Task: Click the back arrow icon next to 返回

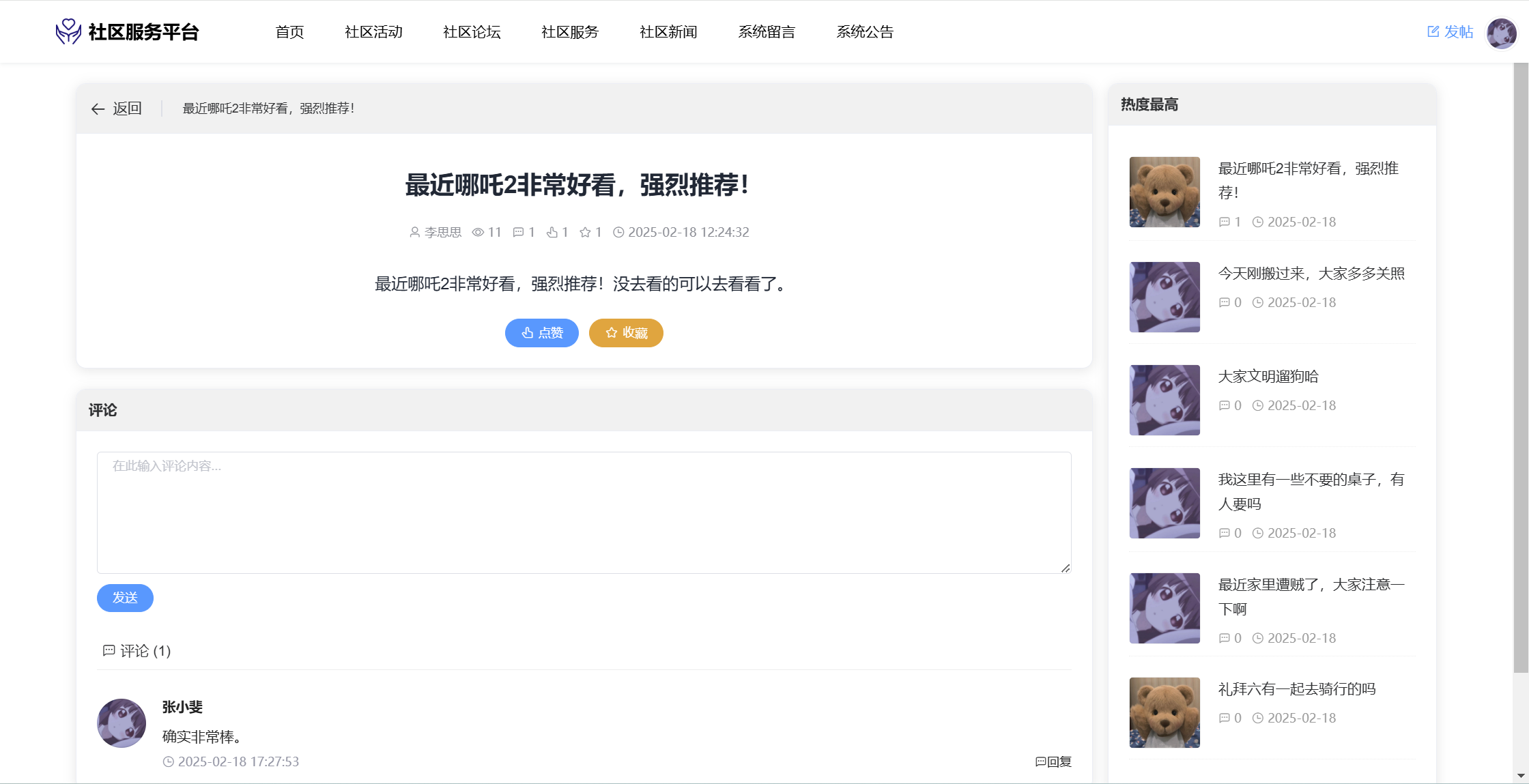Action: coord(98,109)
